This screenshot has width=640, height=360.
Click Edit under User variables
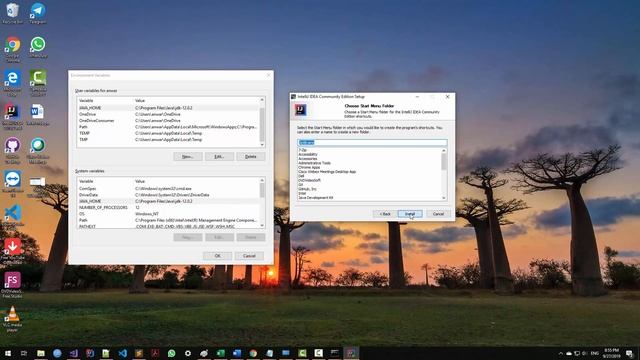point(219,157)
